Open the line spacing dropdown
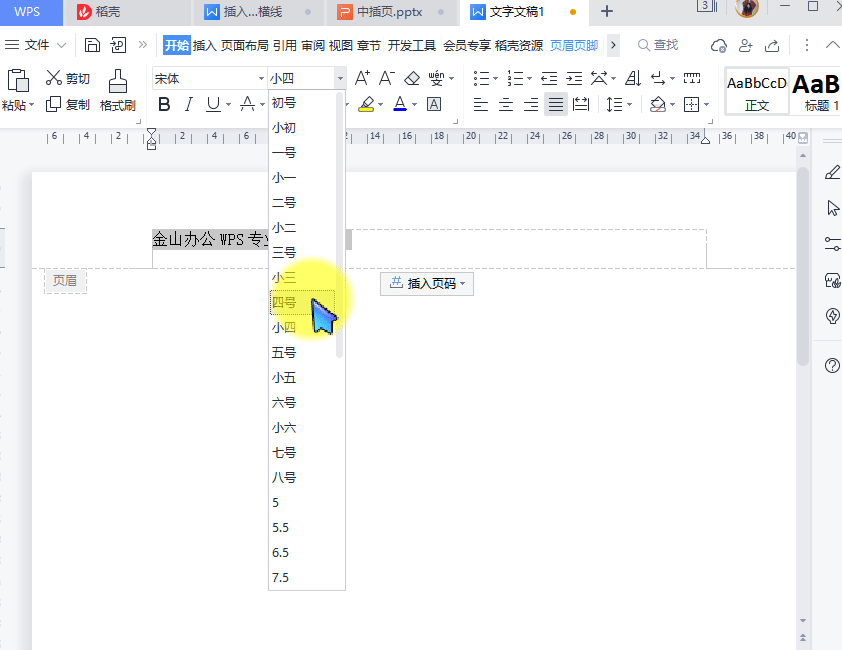 click(629, 104)
